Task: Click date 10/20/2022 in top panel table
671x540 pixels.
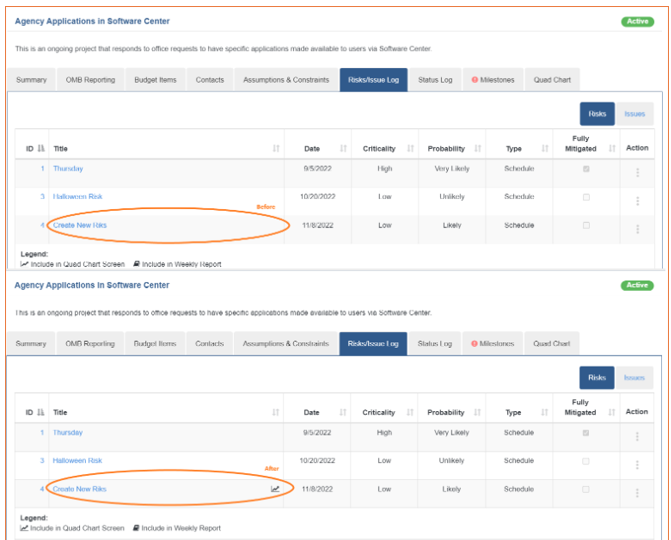Action: pyautogui.click(x=318, y=197)
